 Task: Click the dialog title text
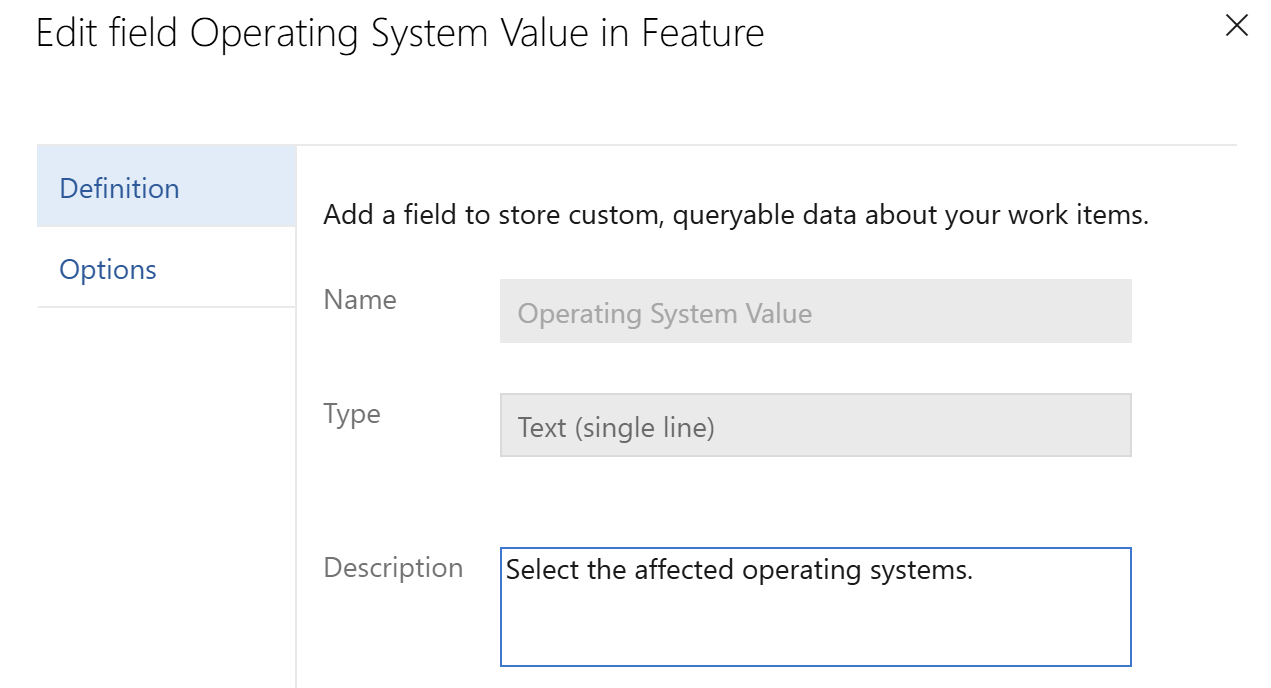point(400,34)
